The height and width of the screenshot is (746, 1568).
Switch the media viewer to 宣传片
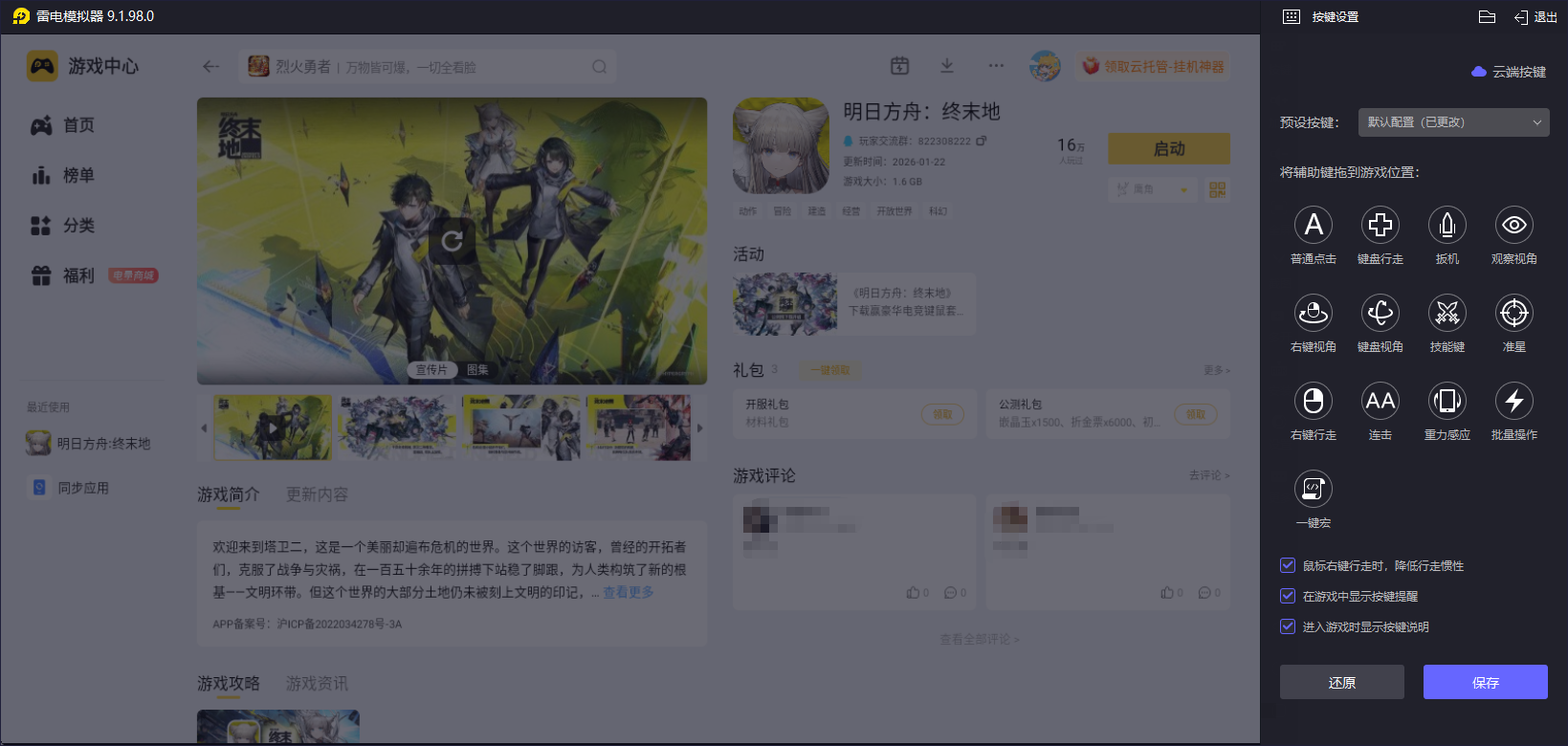click(x=431, y=369)
